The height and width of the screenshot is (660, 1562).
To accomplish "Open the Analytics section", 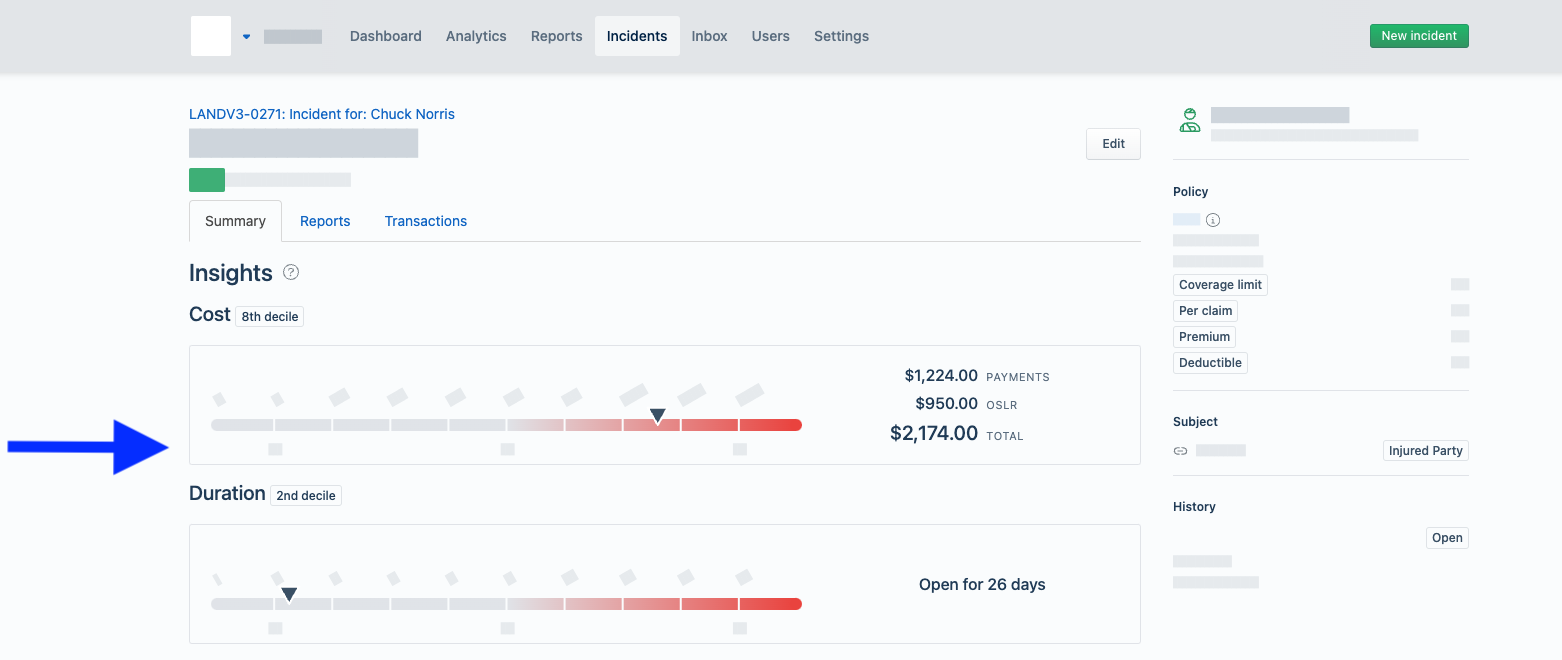I will point(476,36).
